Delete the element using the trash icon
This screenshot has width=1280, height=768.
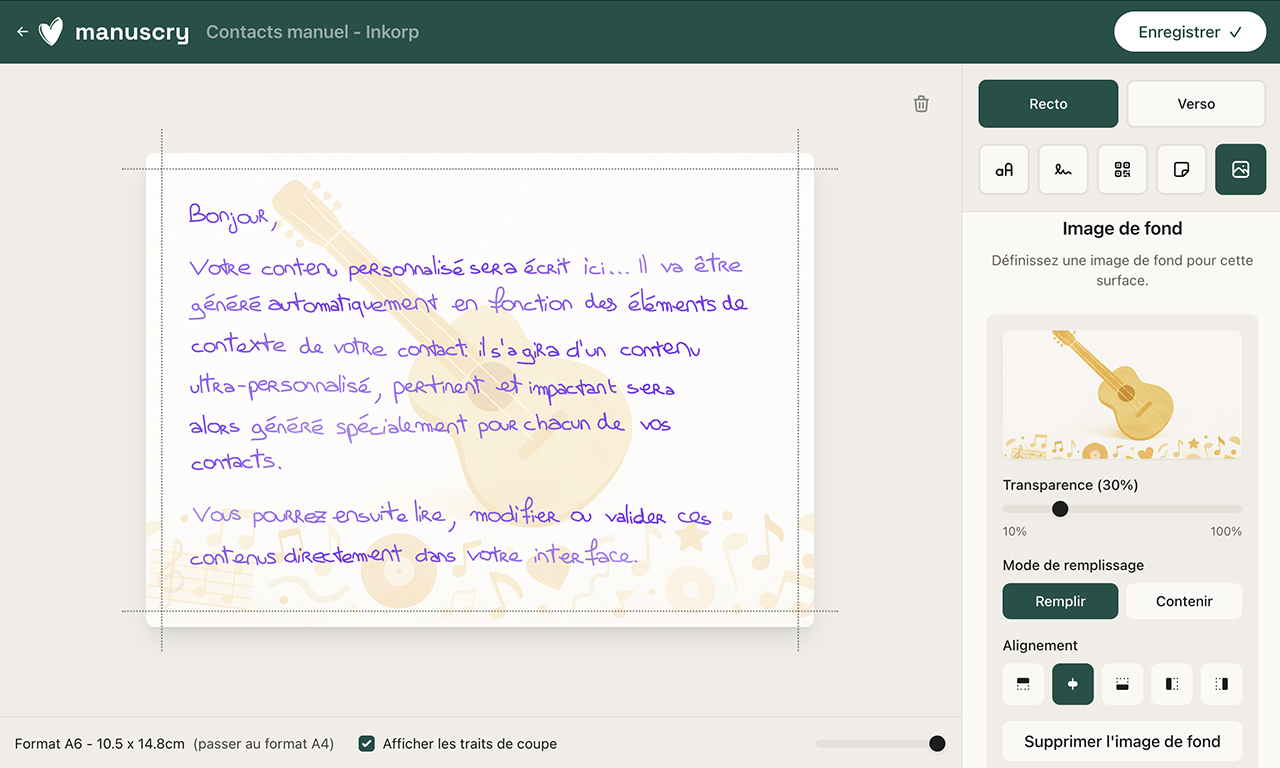pos(921,104)
